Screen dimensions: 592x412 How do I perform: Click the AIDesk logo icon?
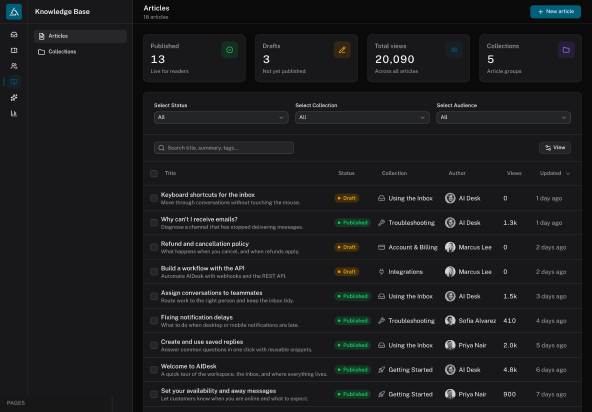pos(14,12)
